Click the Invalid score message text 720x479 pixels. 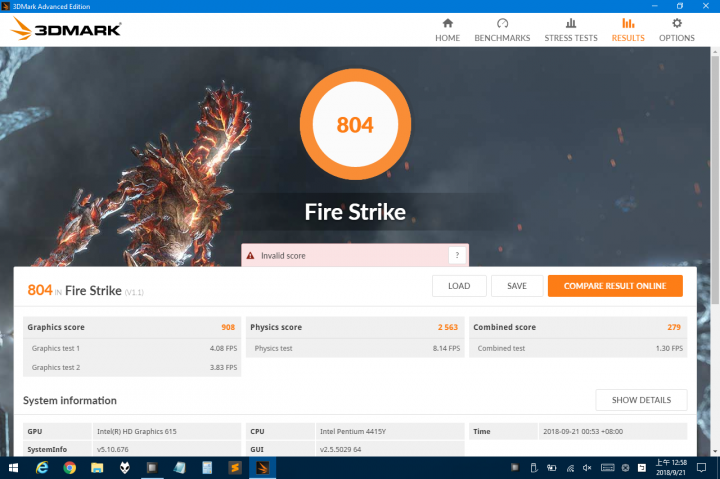[x=283, y=256]
